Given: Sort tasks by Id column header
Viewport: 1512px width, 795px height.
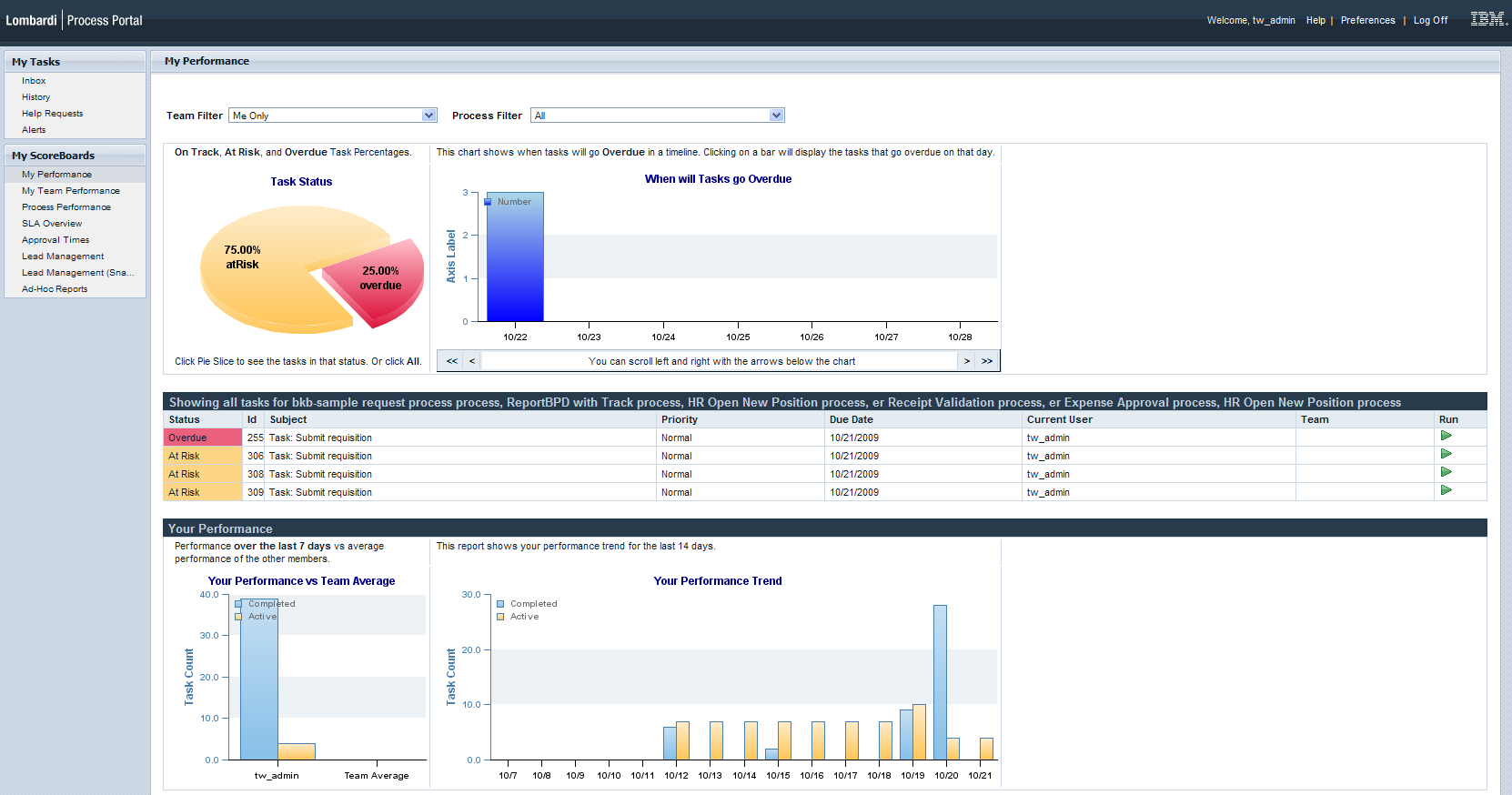Looking at the screenshot, I should click(x=254, y=419).
